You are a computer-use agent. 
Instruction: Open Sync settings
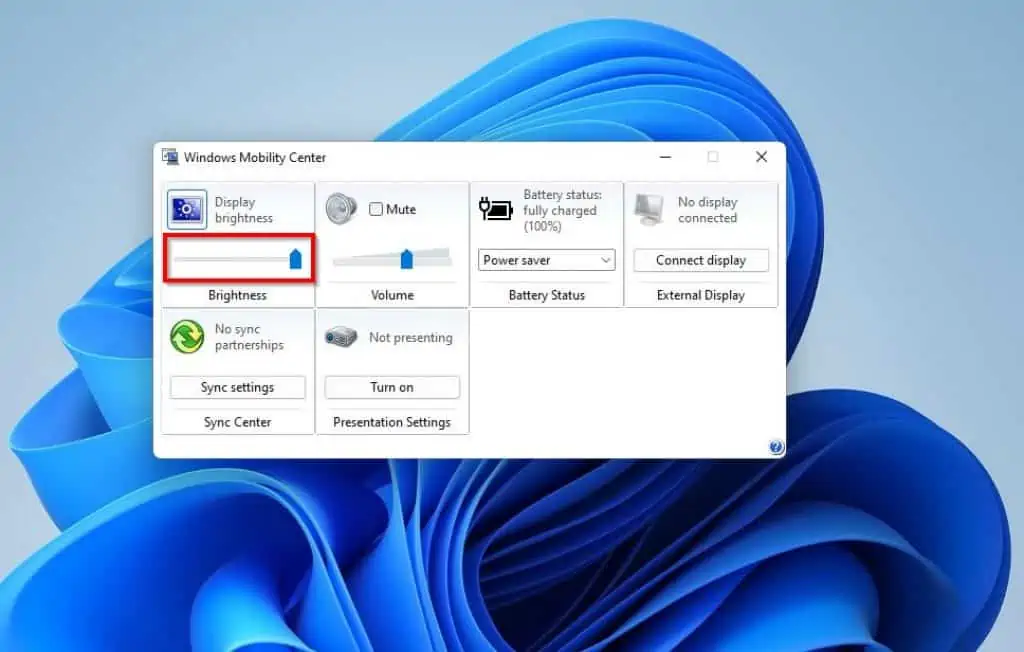237,387
